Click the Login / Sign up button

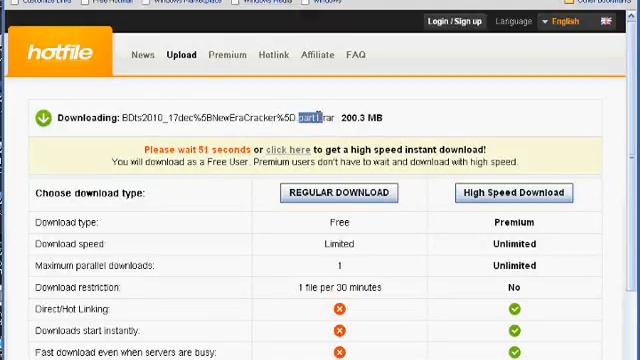pos(454,21)
